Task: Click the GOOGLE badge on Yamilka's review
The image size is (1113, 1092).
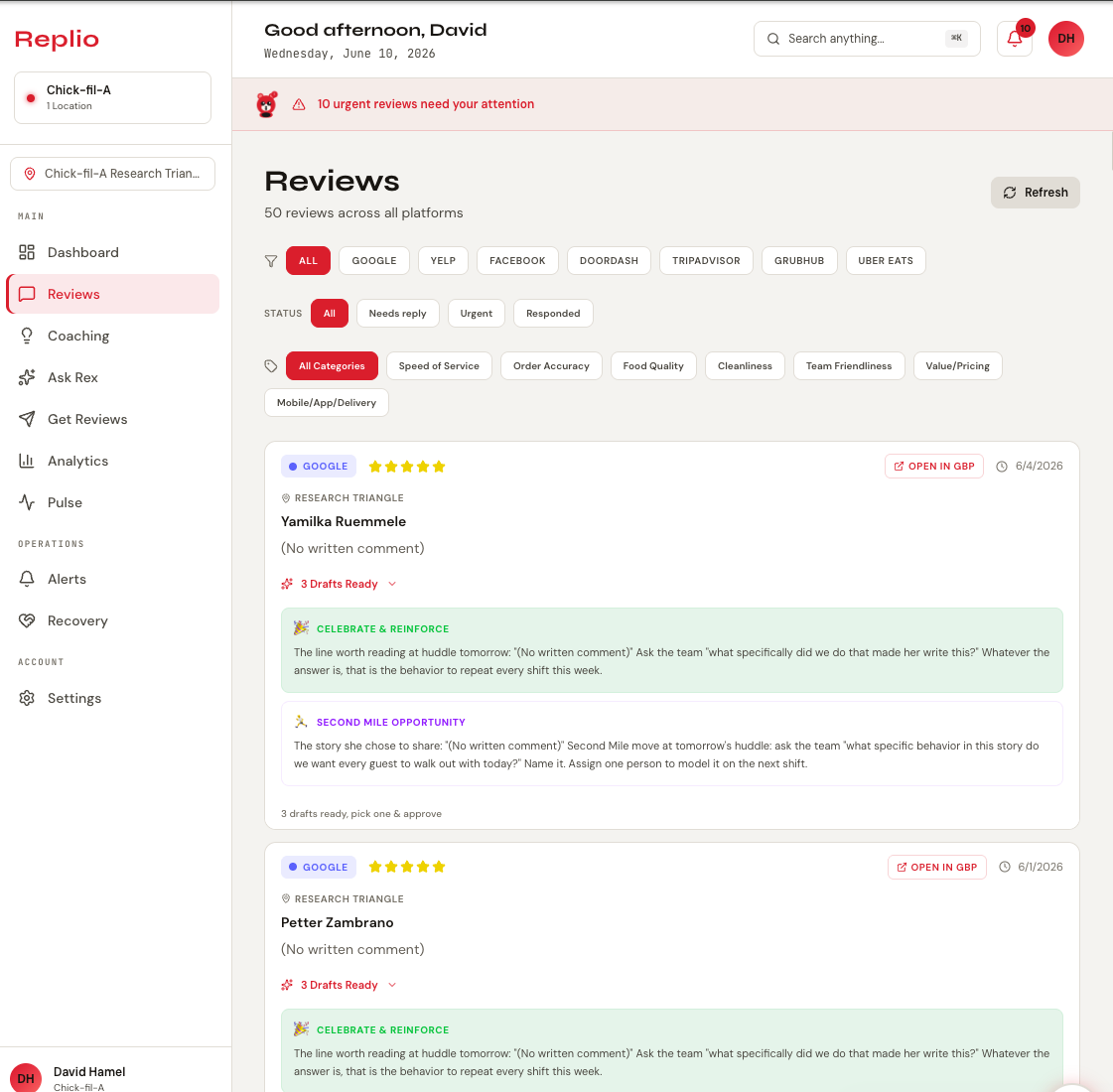Action: pyautogui.click(x=319, y=467)
